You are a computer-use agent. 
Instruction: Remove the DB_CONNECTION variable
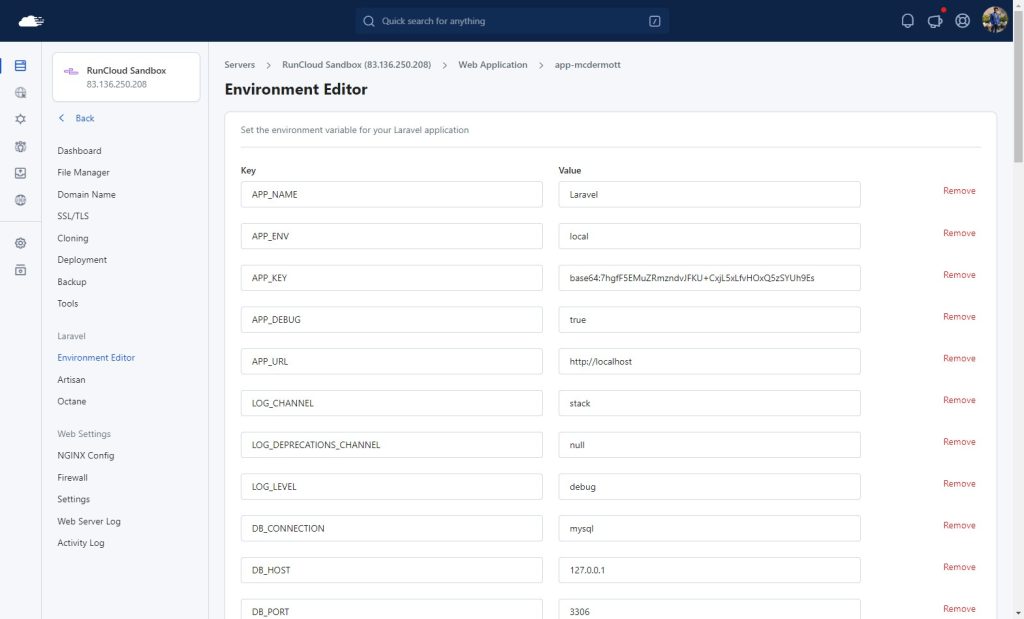point(959,526)
